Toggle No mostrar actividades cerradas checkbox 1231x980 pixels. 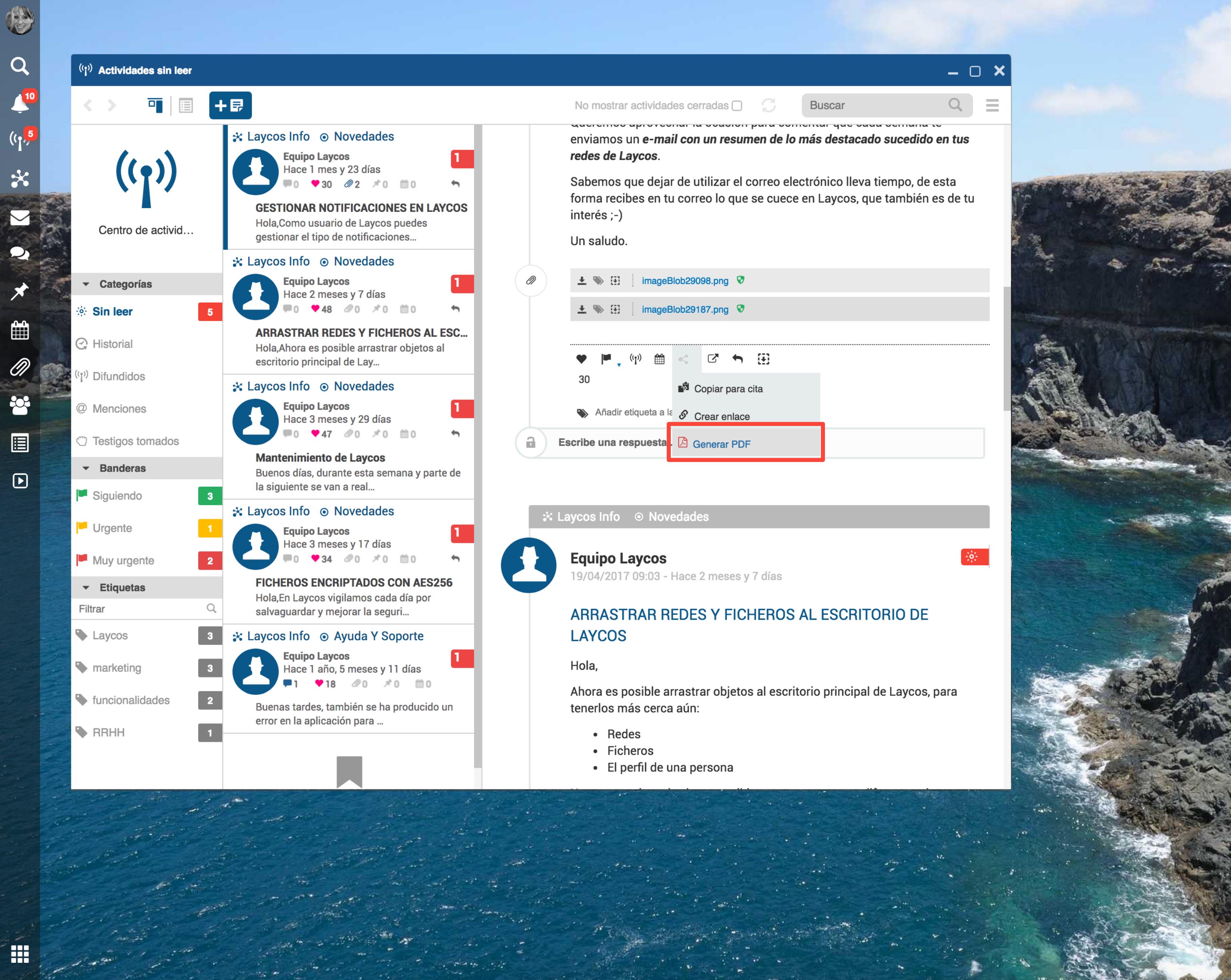[737, 106]
